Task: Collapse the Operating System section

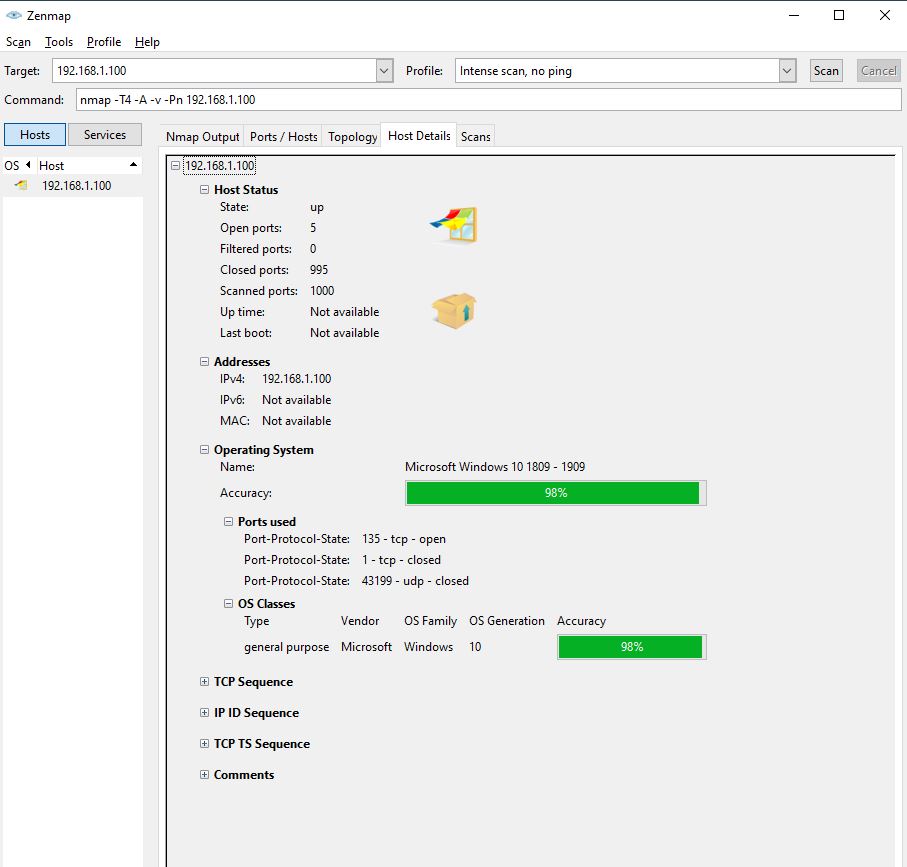Action: pyautogui.click(x=204, y=449)
